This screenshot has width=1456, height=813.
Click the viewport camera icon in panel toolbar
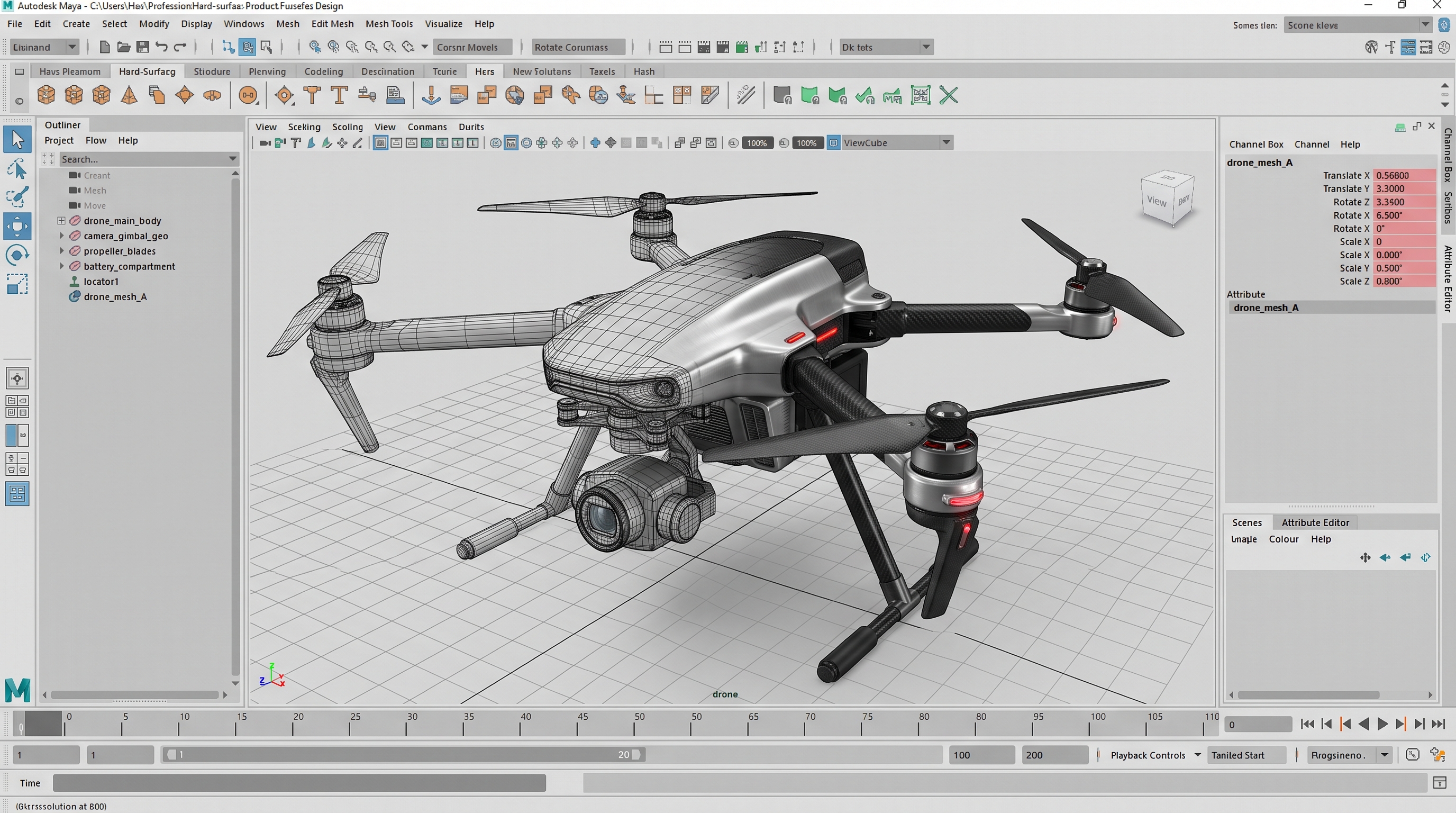(265, 143)
